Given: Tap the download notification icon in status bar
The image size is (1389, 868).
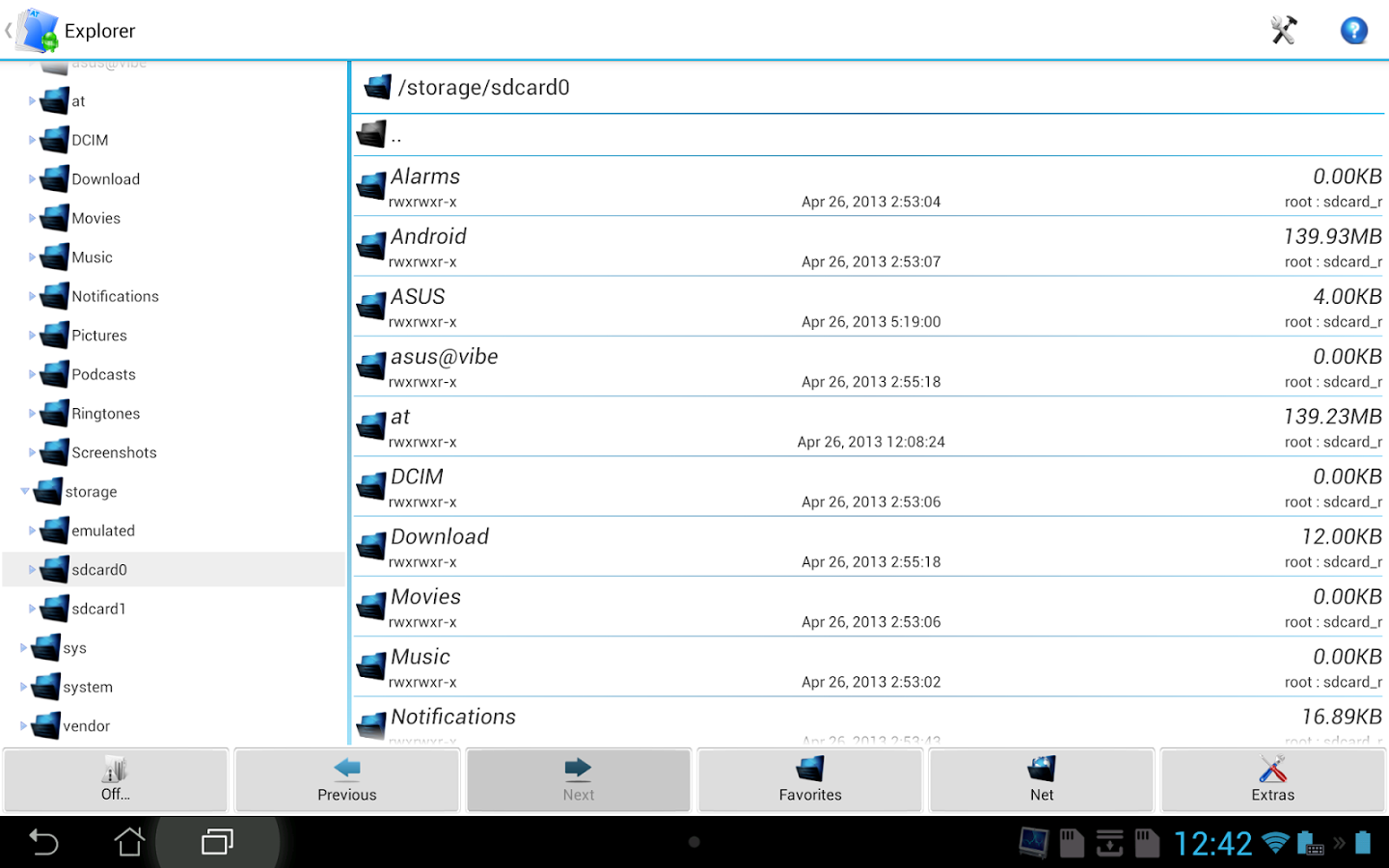Looking at the screenshot, I should click(x=1109, y=843).
